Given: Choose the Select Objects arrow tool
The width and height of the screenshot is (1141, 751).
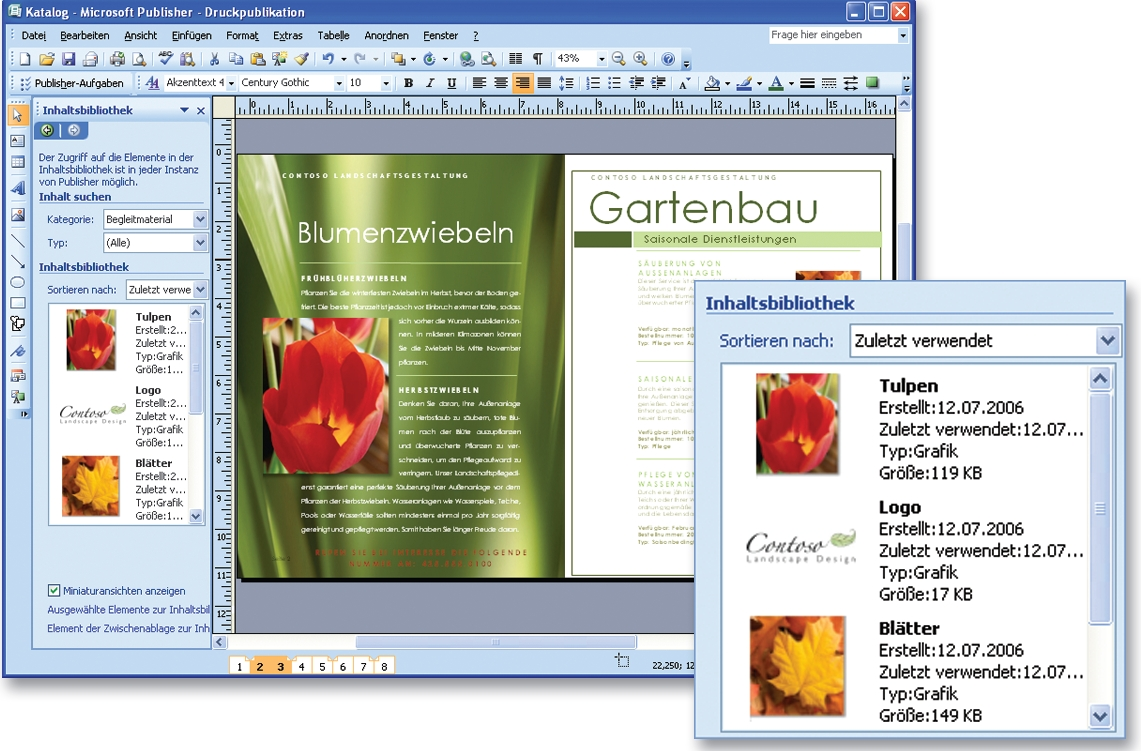Looking at the screenshot, I should coord(17,115).
